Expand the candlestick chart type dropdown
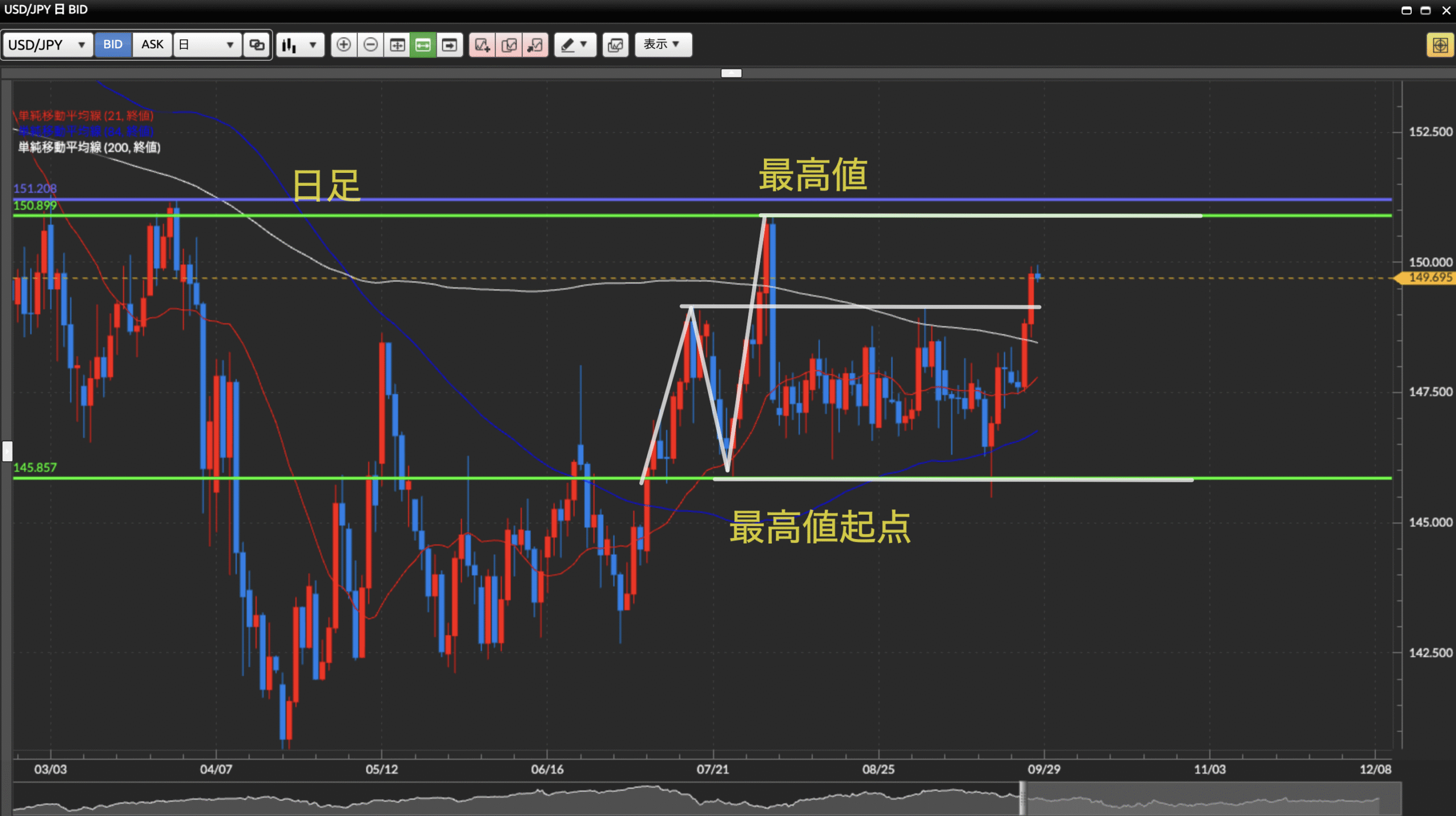 [300, 45]
